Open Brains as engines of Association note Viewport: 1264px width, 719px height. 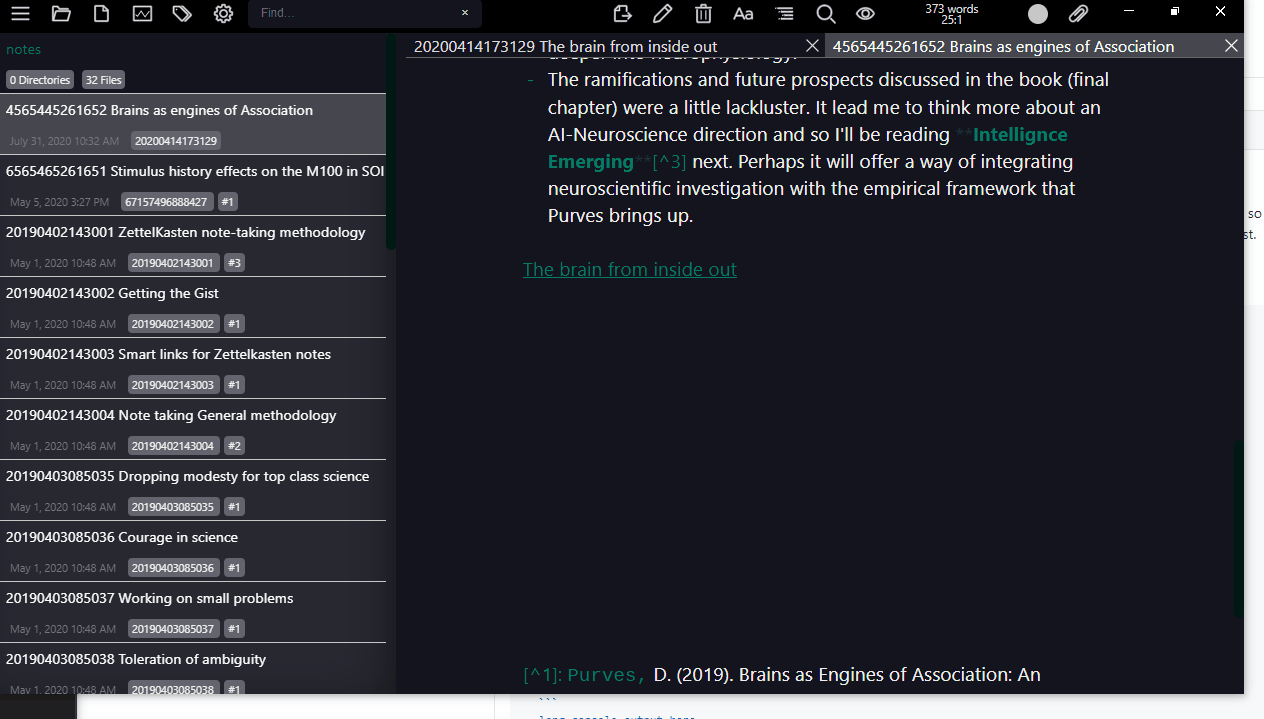pyautogui.click(x=193, y=124)
